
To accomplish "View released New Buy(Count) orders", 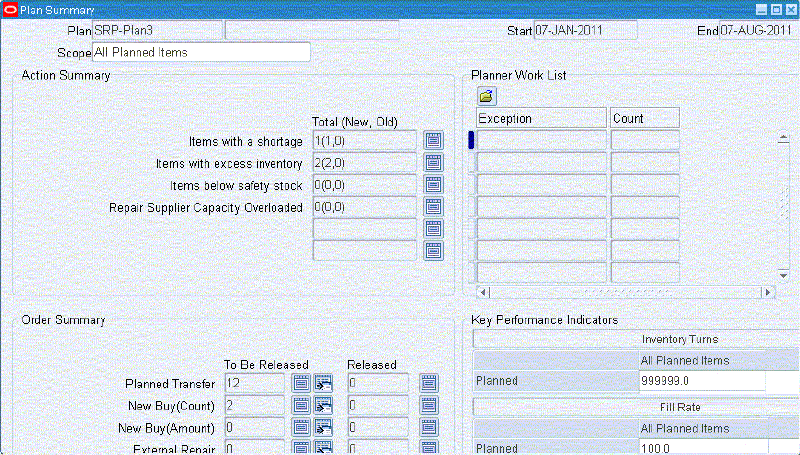I will tap(429, 406).
